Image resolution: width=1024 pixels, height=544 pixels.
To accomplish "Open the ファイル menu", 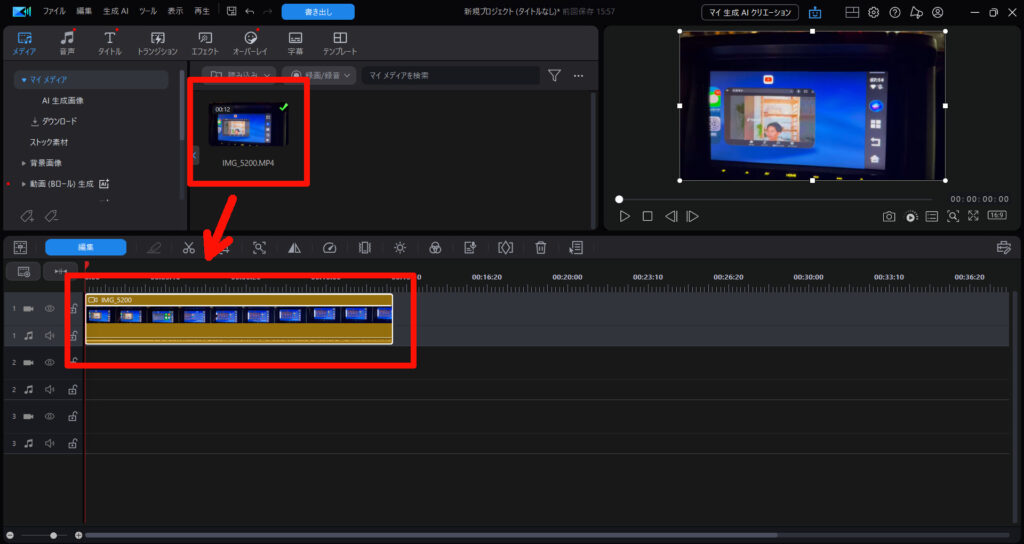I will click(54, 11).
